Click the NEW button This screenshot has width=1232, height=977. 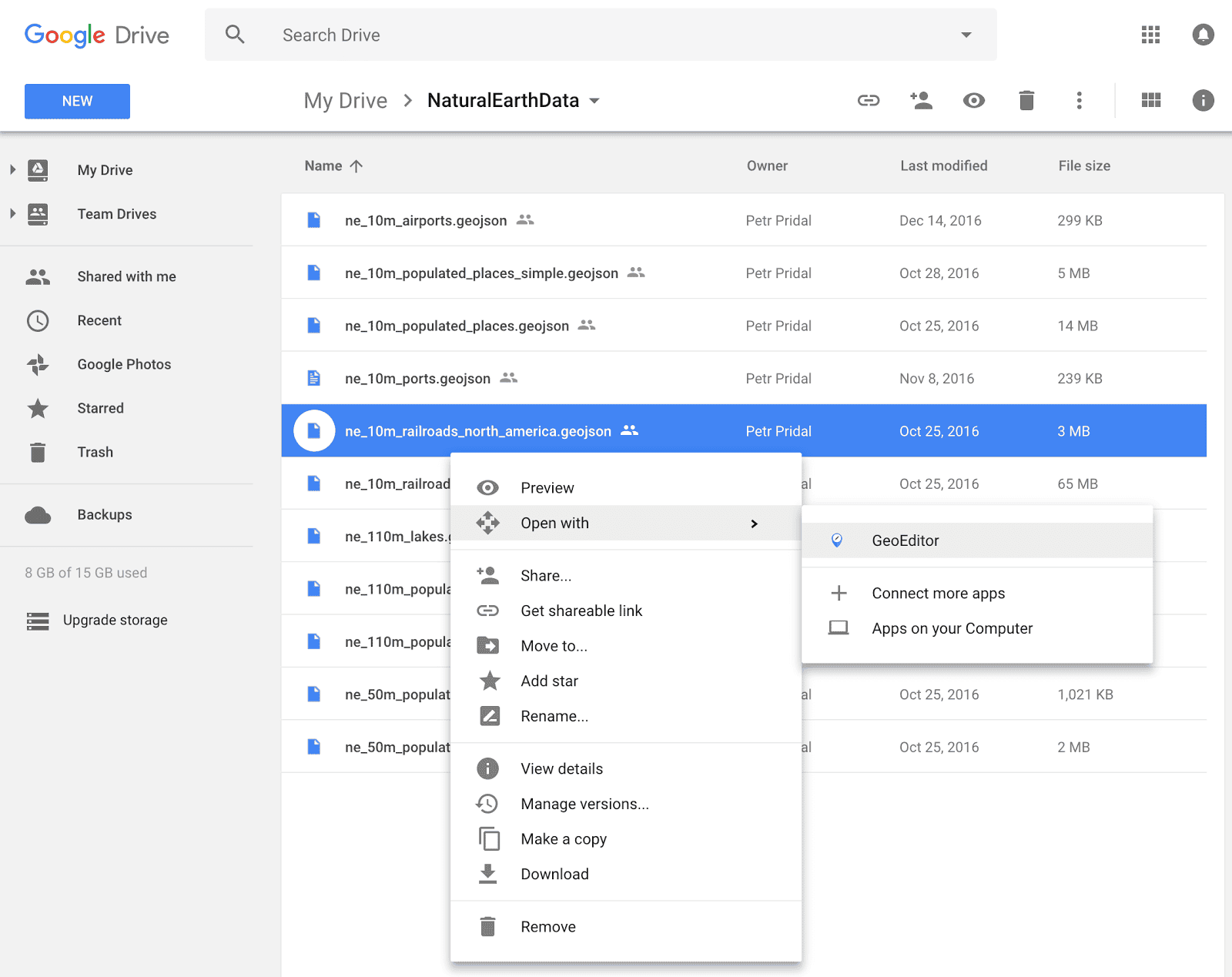77,102
